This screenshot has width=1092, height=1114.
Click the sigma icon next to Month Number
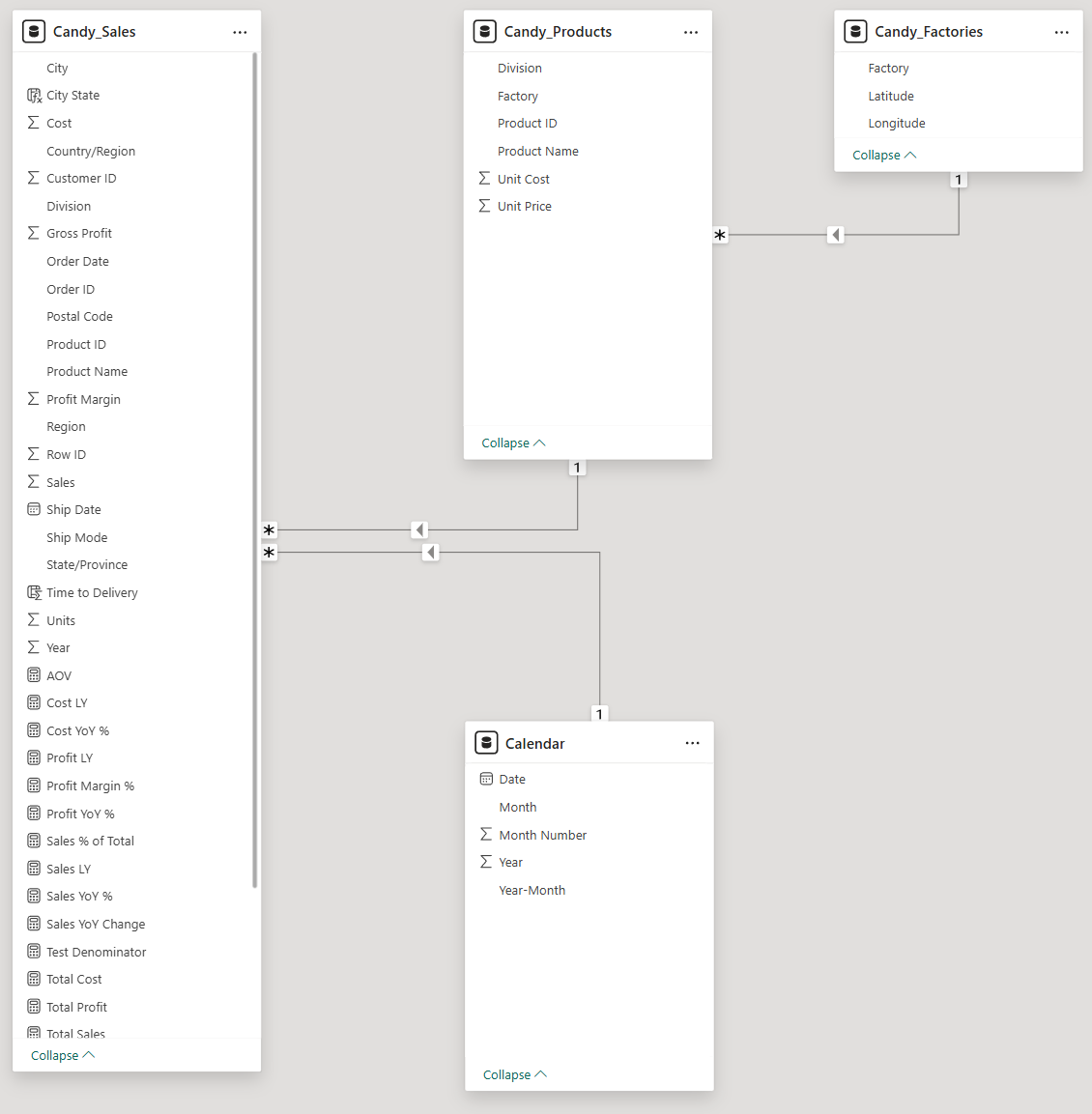tap(486, 835)
